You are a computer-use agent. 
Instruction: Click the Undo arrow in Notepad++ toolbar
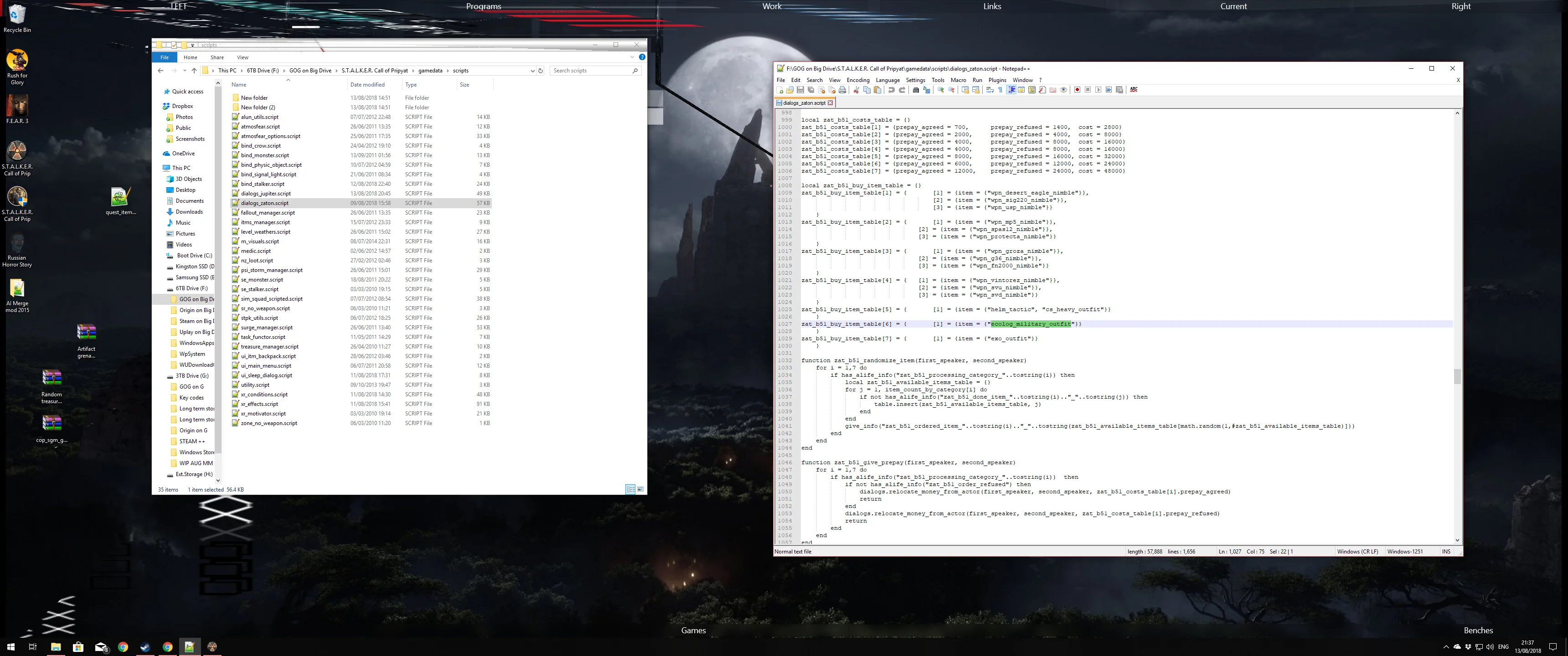(x=892, y=89)
